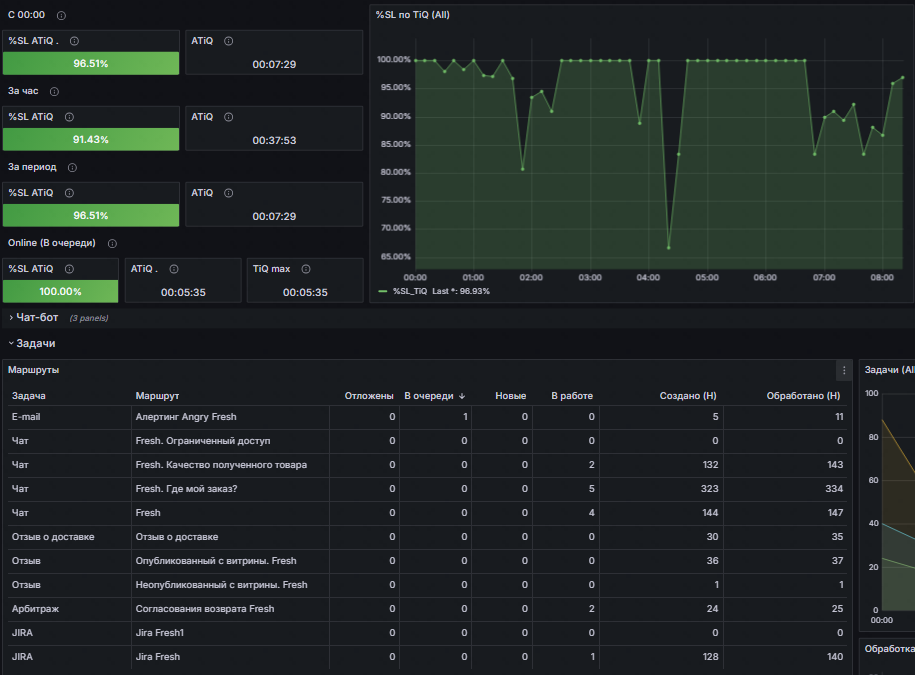Click the info icon next to За час
915x675 pixels.
[54, 91]
